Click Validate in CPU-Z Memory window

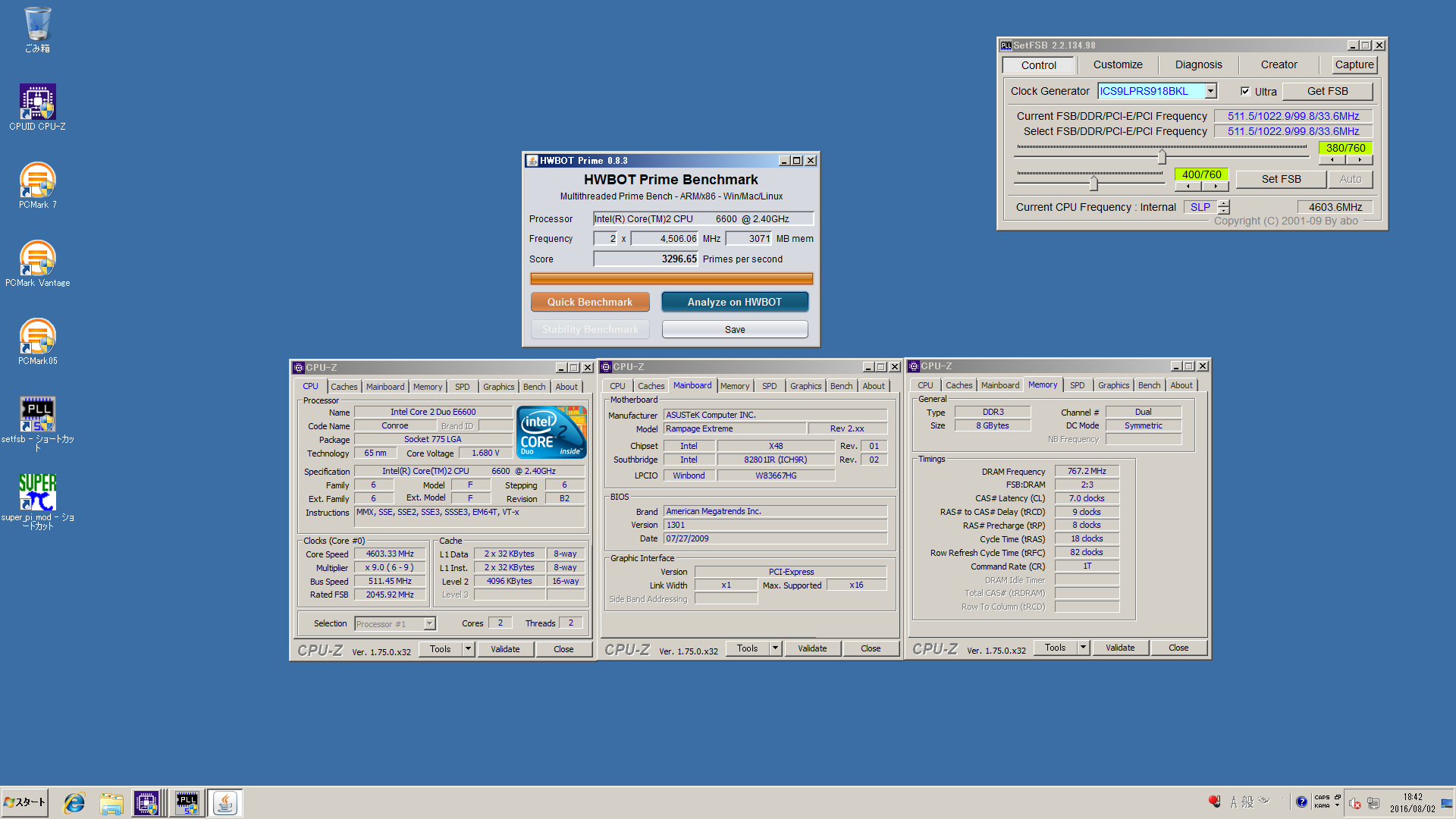pos(1120,648)
